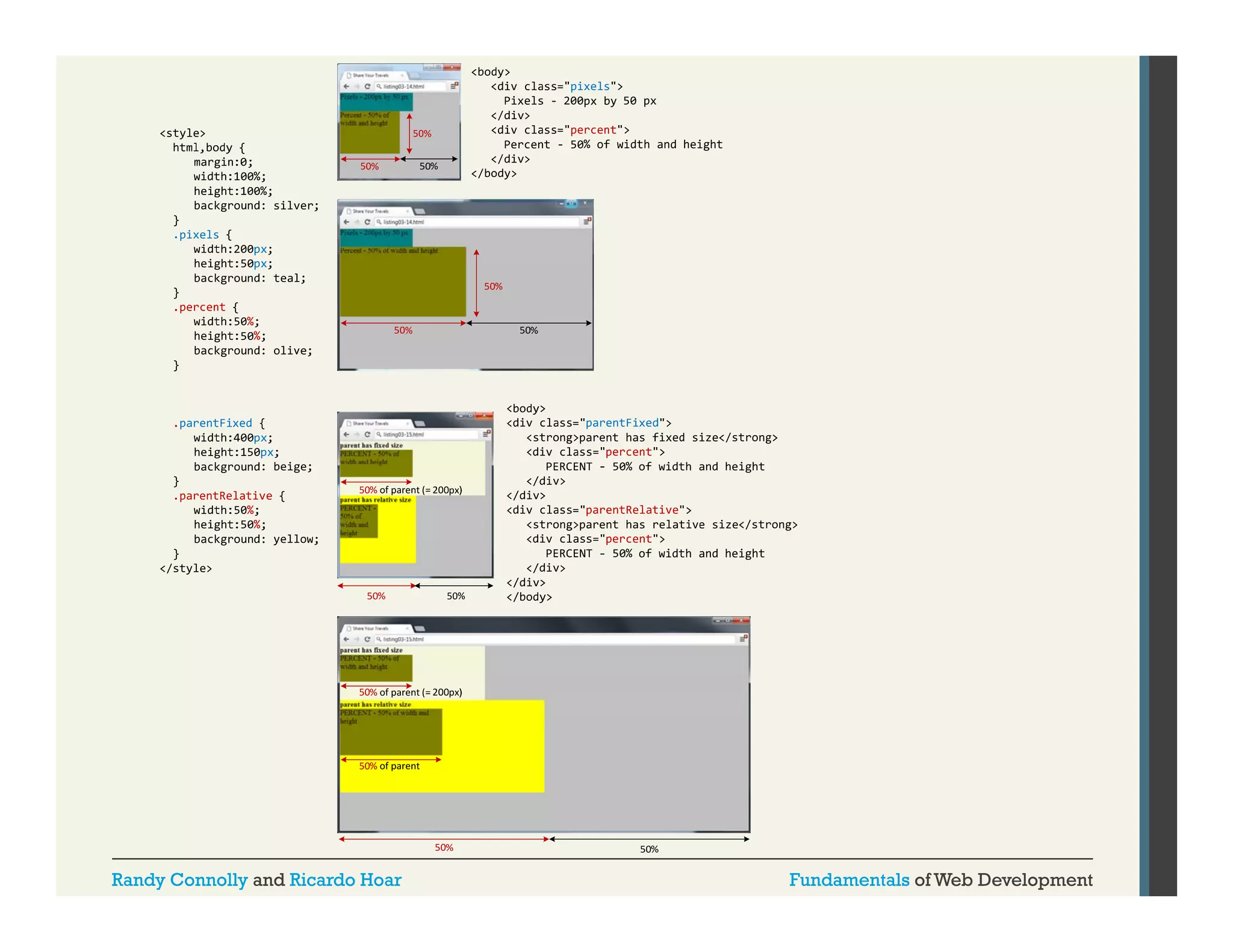Click the '<div class="parentFixed">' code line
The image size is (1233, 952).
click(x=589, y=423)
